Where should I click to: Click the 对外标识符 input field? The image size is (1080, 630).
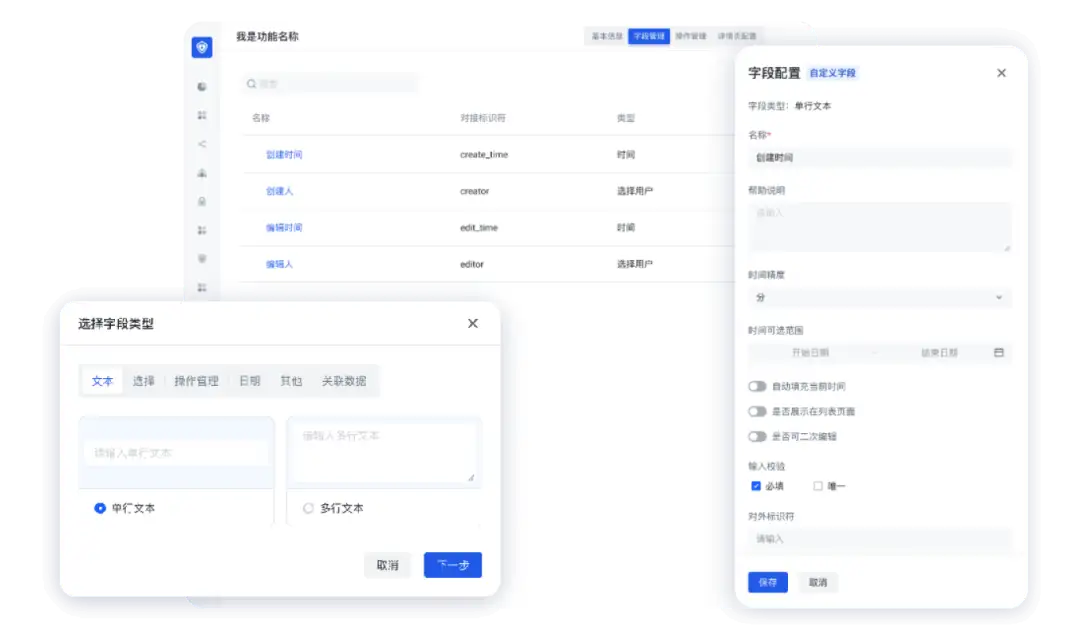point(880,539)
